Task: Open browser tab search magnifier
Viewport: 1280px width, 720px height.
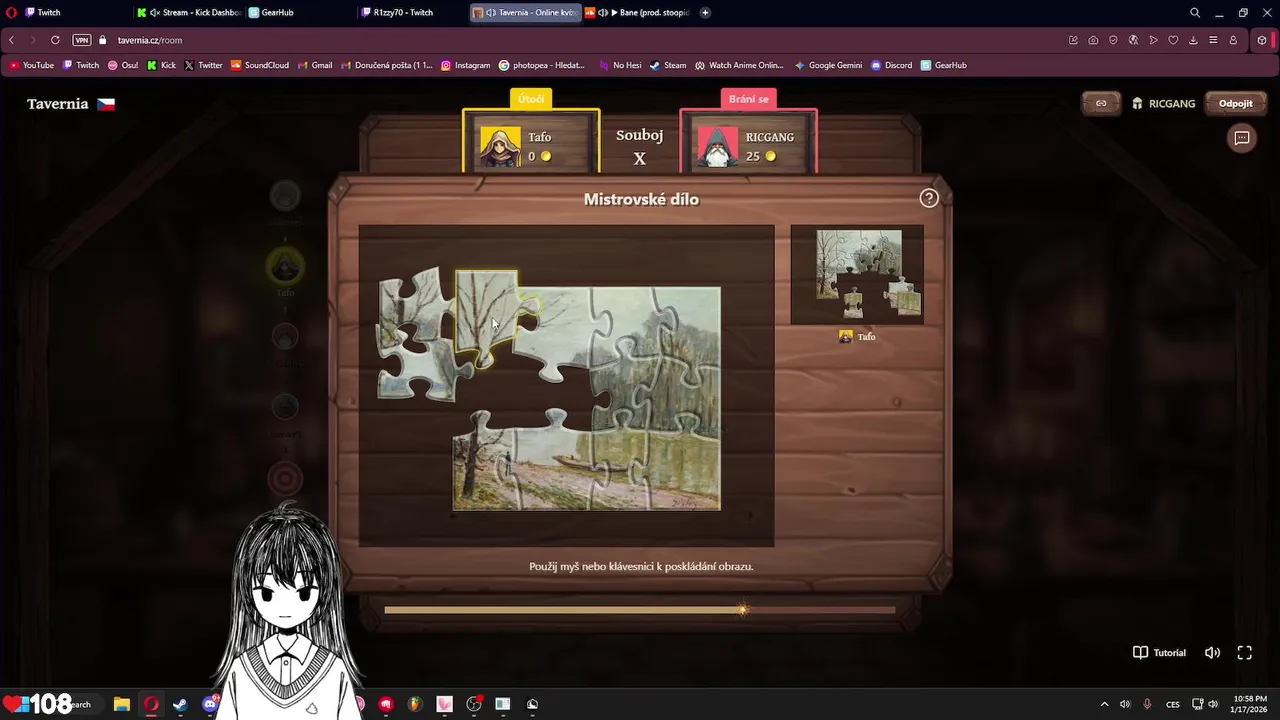Action: coord(1195,13)
